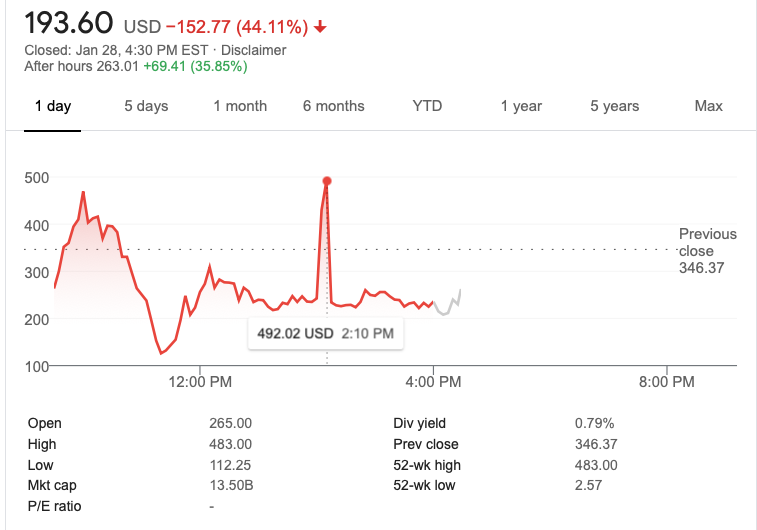Select the Max range tab
This screenshot has height=530, width=757.
tap(708, 106)
